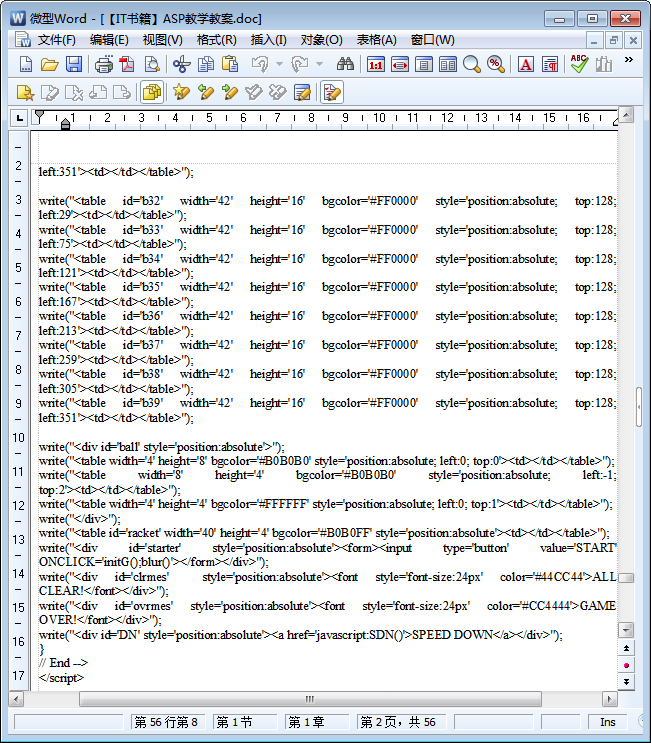Redo the last undone action
Viewport: 651px width, 743px height.
(299, 64)
